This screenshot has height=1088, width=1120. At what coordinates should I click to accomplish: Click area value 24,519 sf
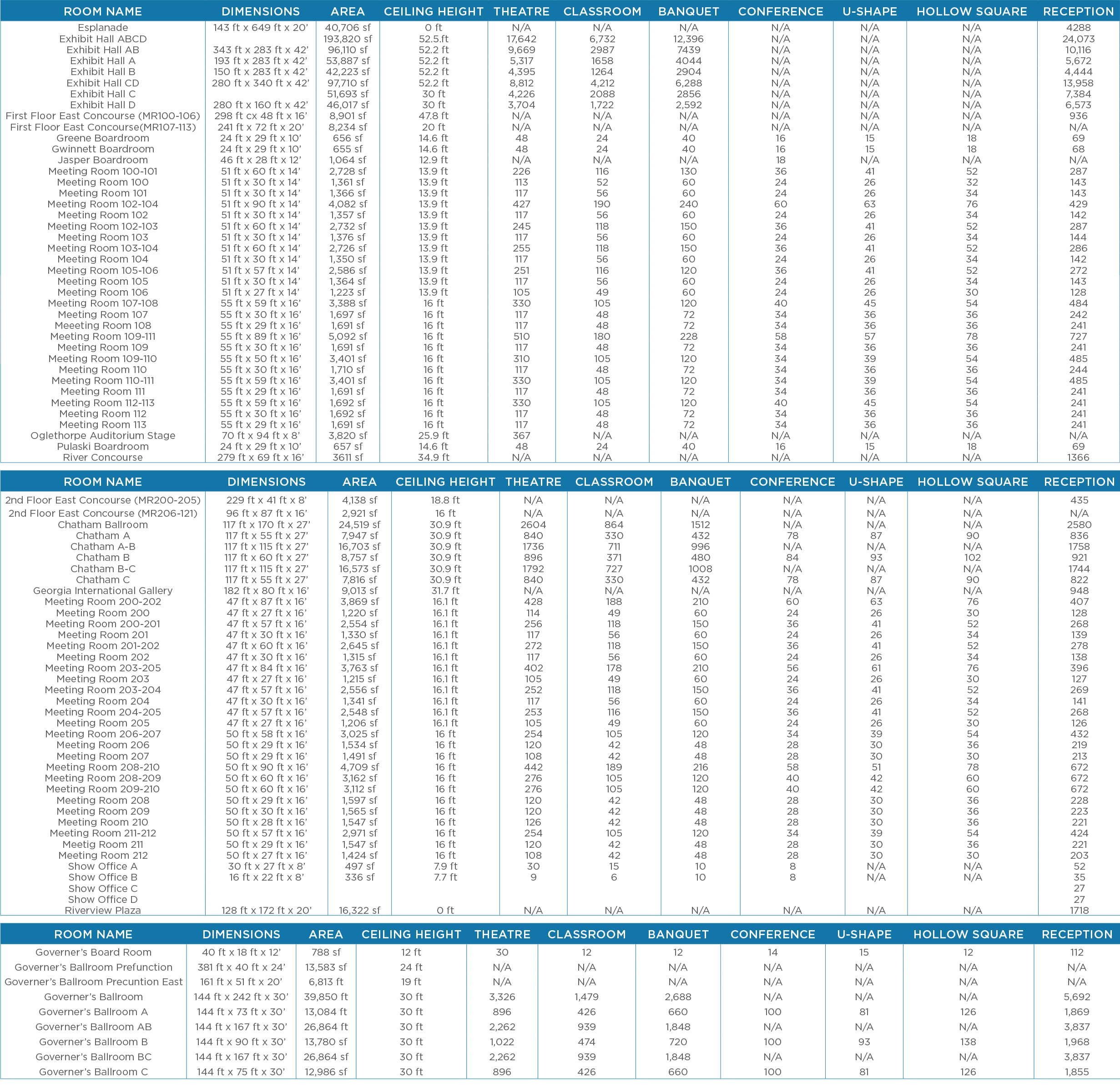pos(359,524)
